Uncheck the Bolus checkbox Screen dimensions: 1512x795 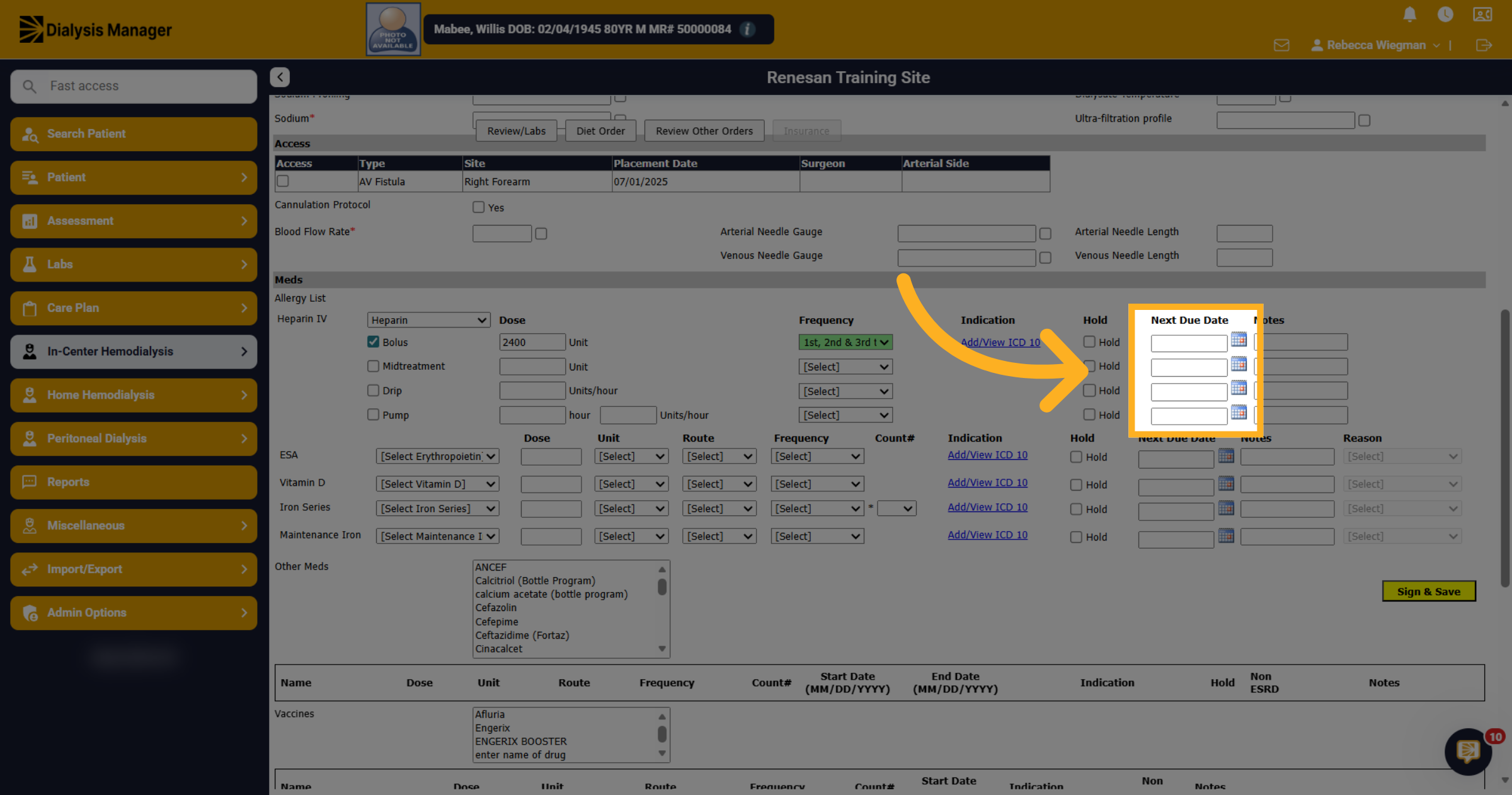pyautogui.click(x=373, y=341)
